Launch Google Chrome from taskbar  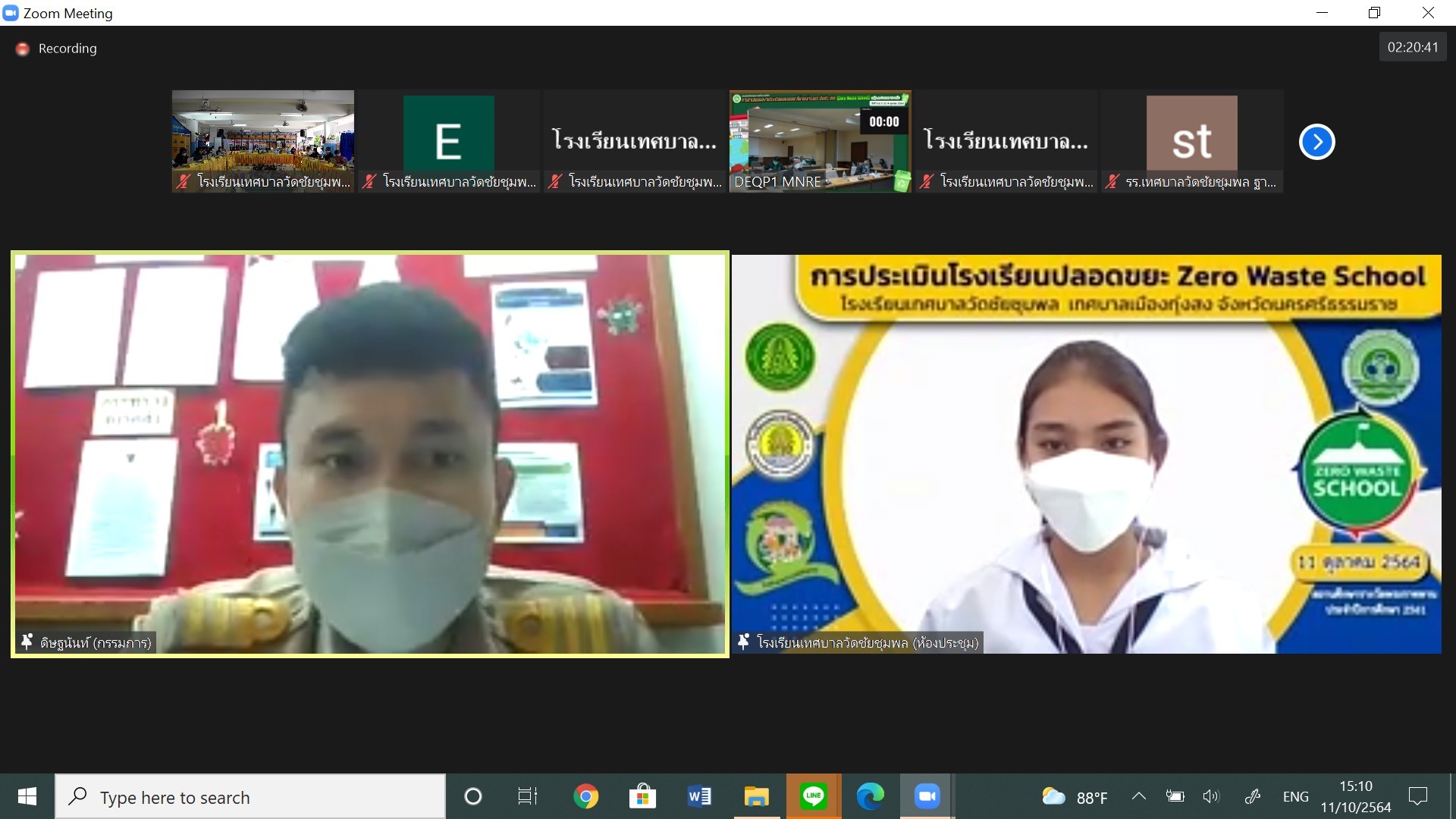tap(585, 796)
